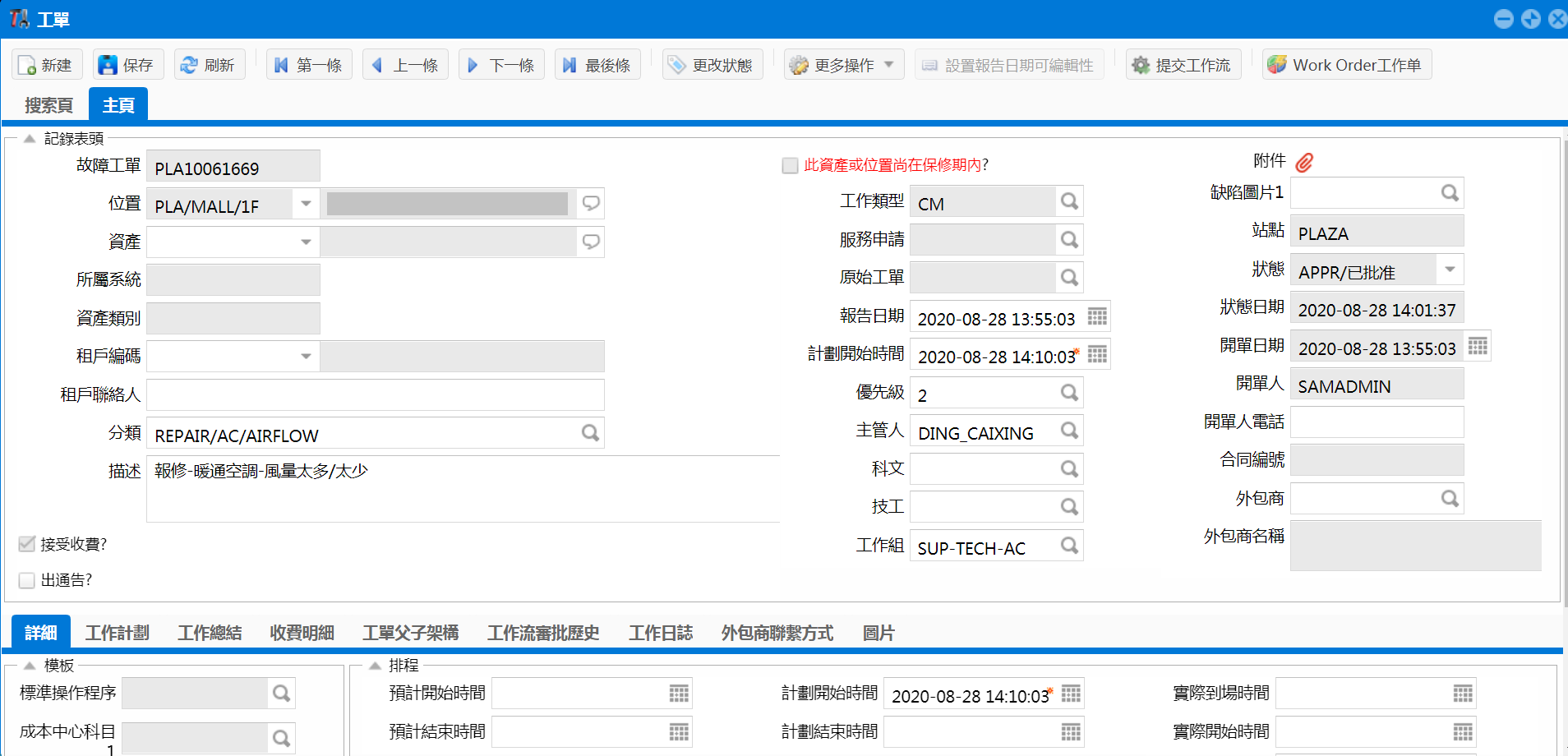Click the 成本中心科目 lookup magnifier icon
This screenshot has width=1568, height=756.
(x=281, y=738)
